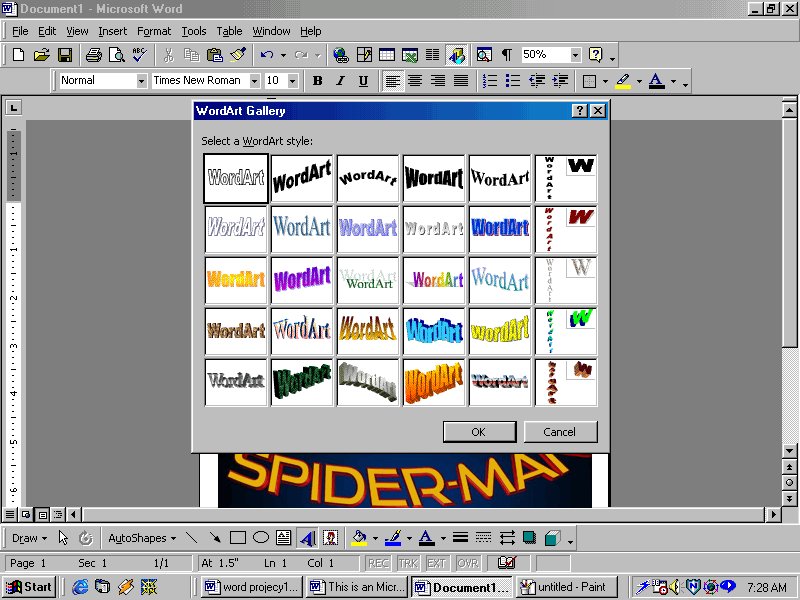Click the Print icon
Image resolution: width=800 pixels, height=600 pixels.
(93, 55)
